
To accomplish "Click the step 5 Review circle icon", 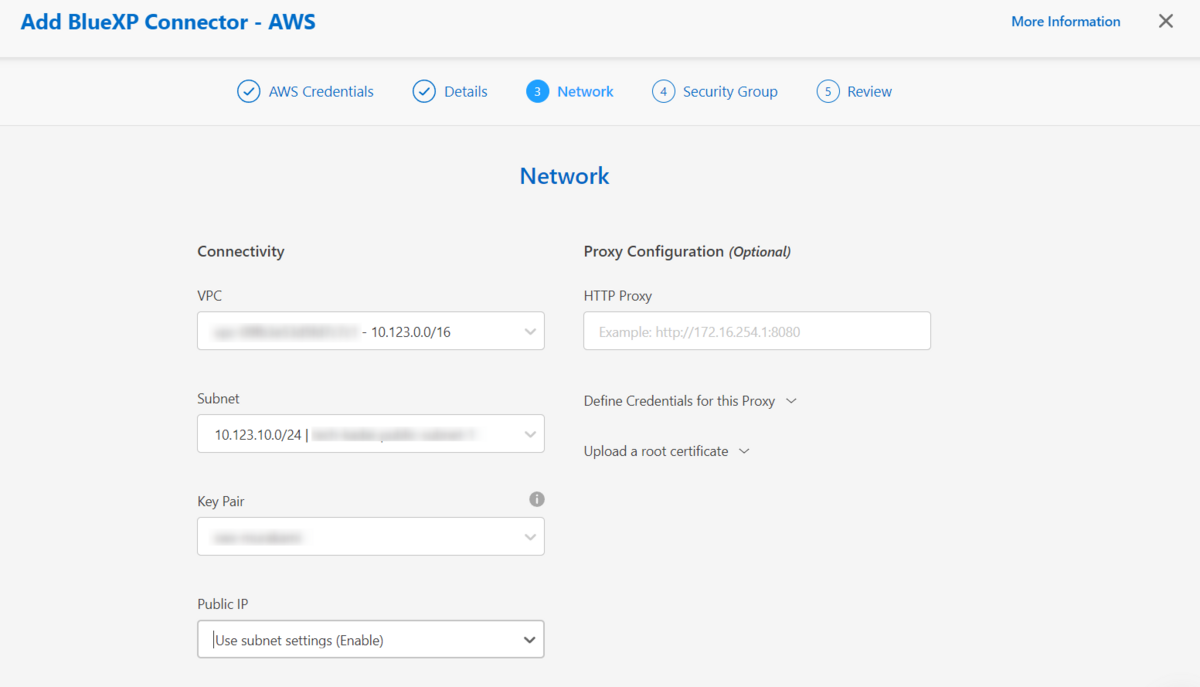I will click(827, 91).
